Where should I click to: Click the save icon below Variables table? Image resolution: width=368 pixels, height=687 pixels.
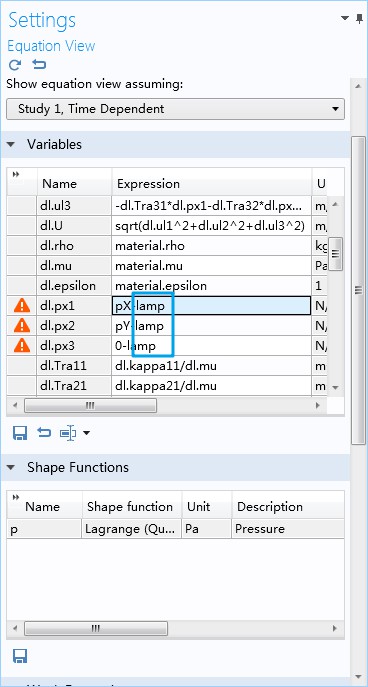point(20,433)
